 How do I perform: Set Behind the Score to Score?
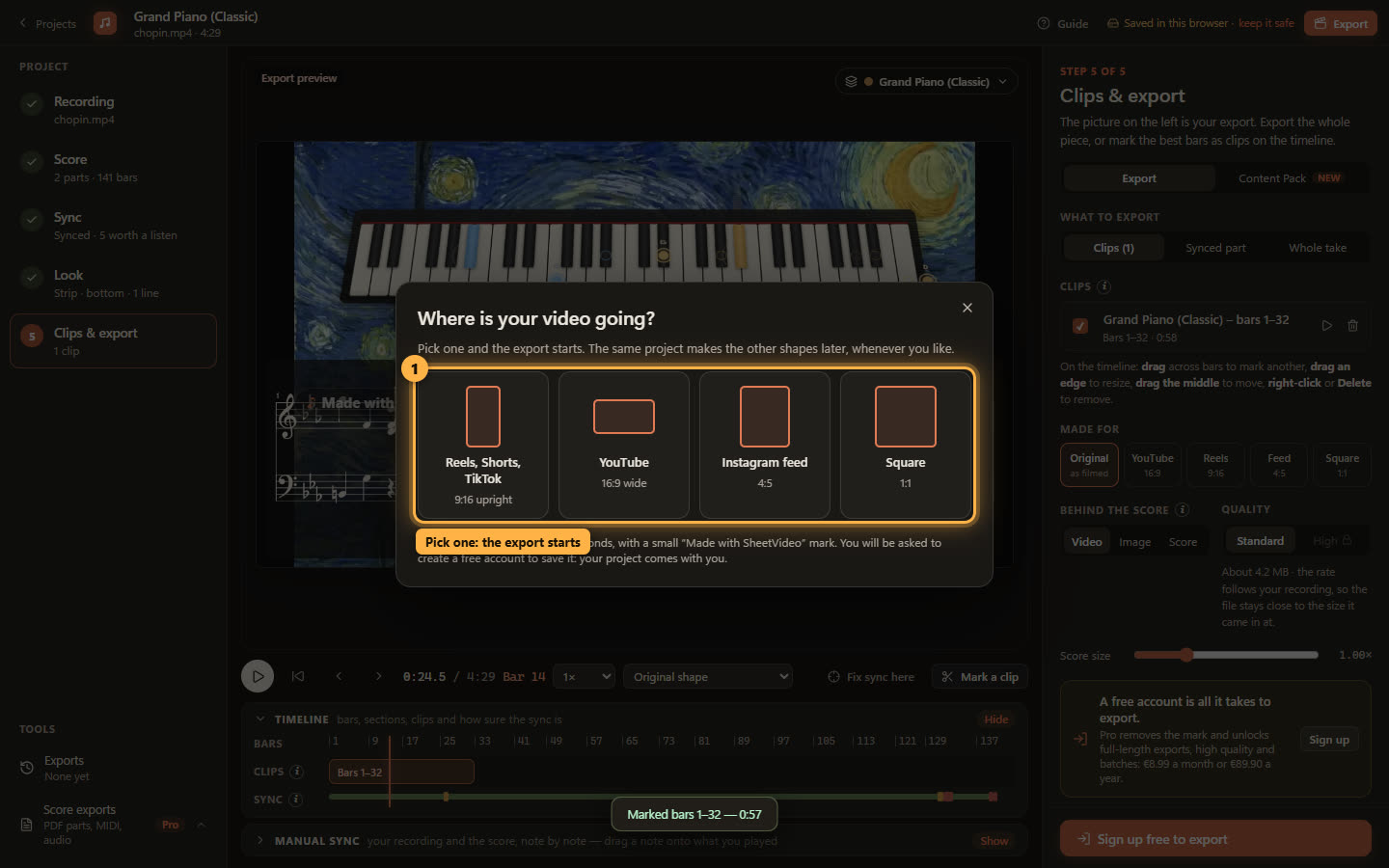tap(1183, 542)
